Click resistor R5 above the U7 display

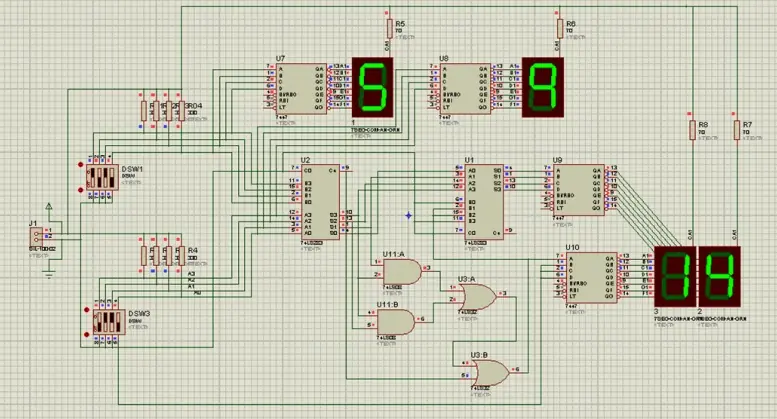click(389, 29)
